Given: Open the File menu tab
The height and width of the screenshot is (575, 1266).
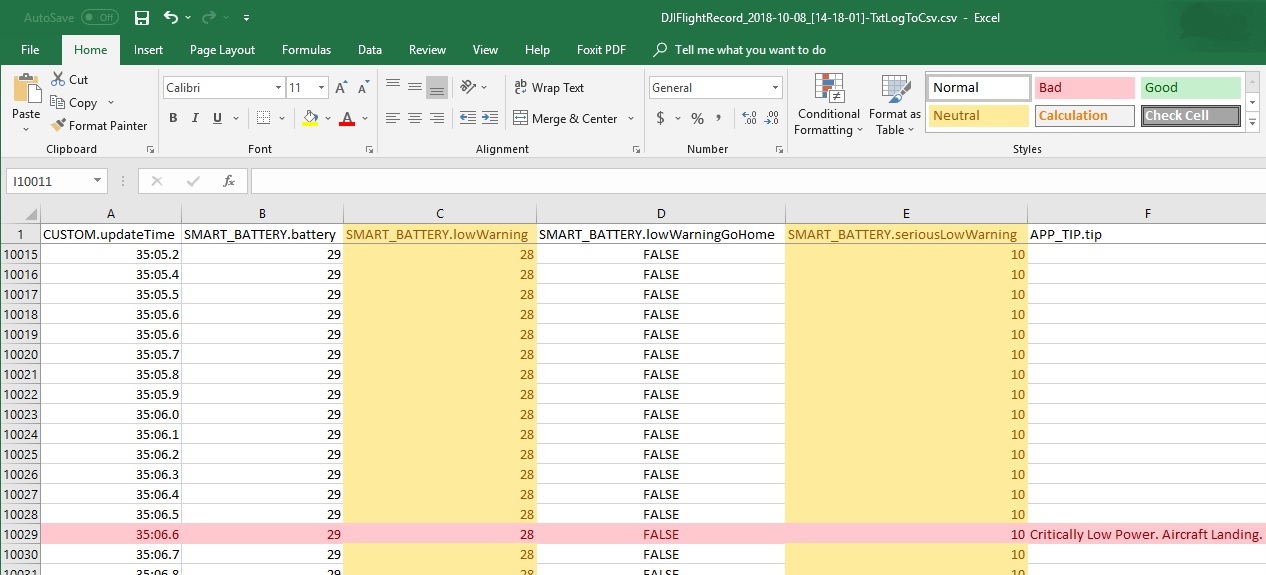Looking at the screenshot, I should pyautogui.click(x=30, y=50).
